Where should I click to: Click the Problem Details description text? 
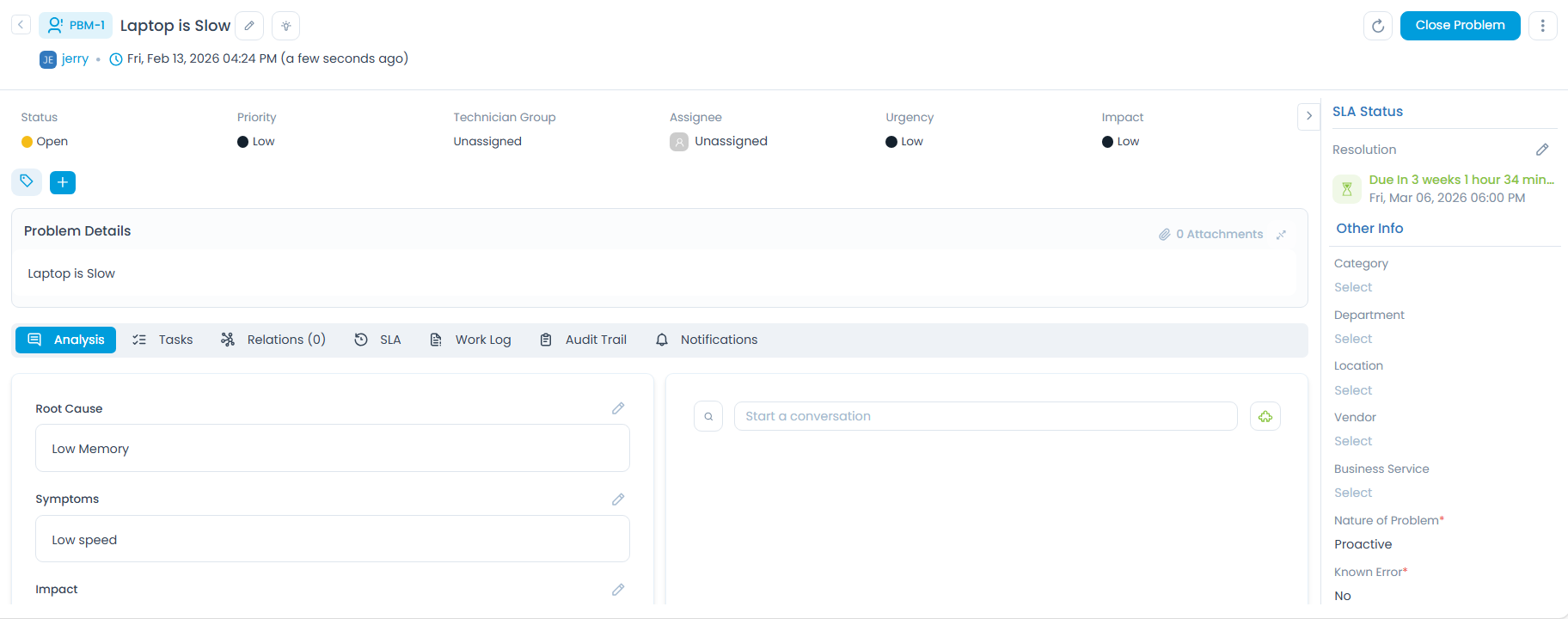71,273
